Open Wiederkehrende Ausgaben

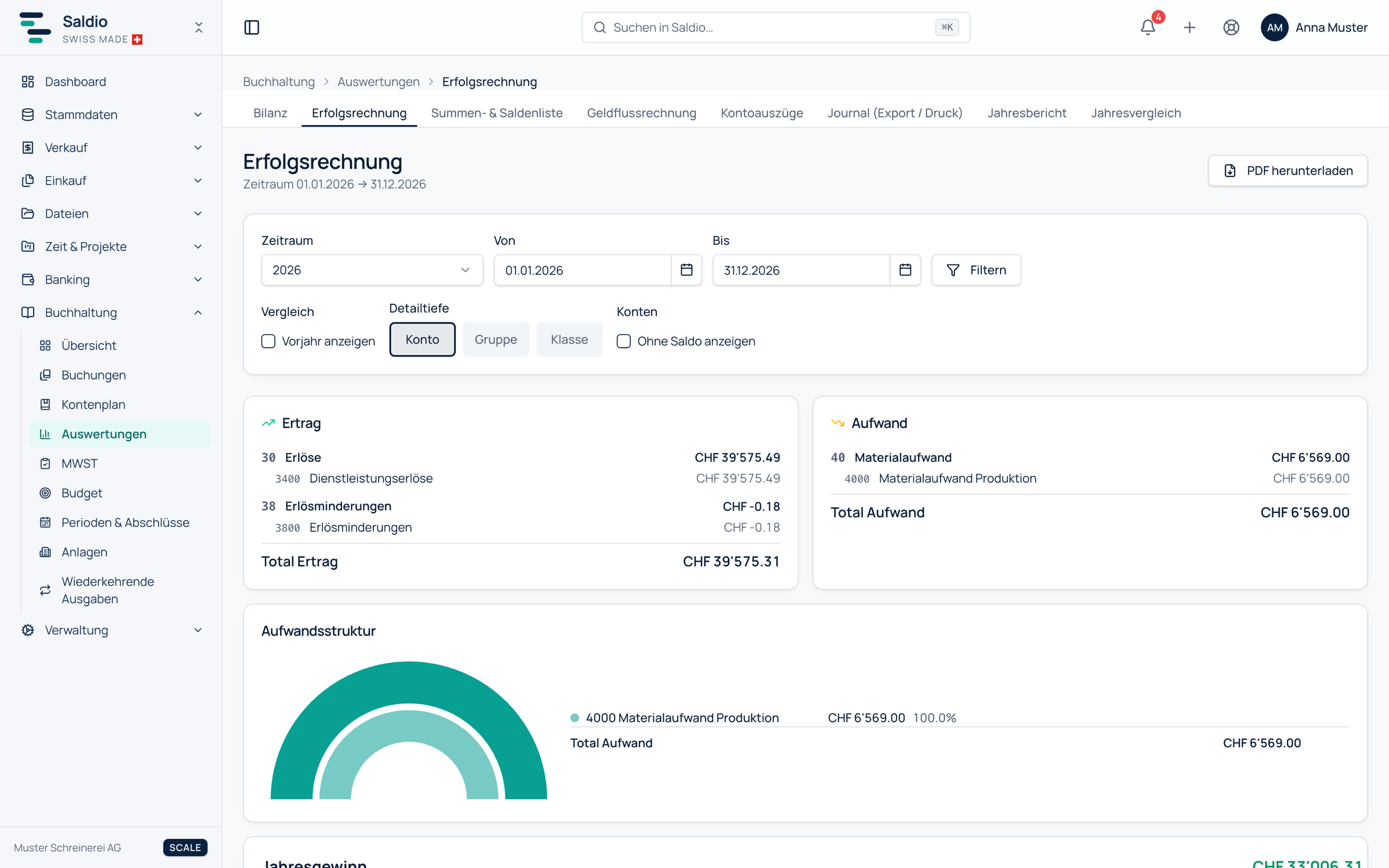[x=119, y=590]
